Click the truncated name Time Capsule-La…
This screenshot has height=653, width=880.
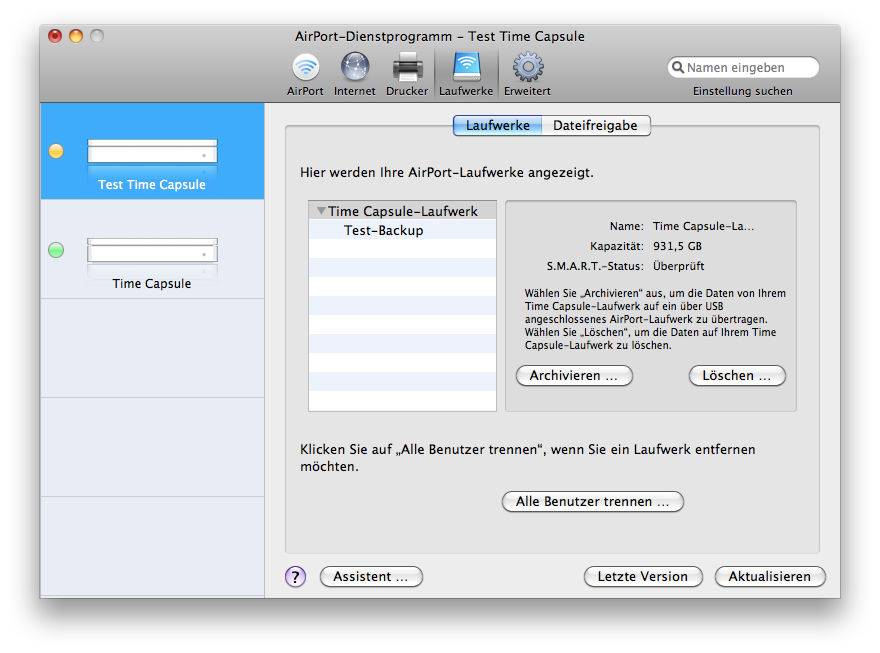tap(703, 226)
